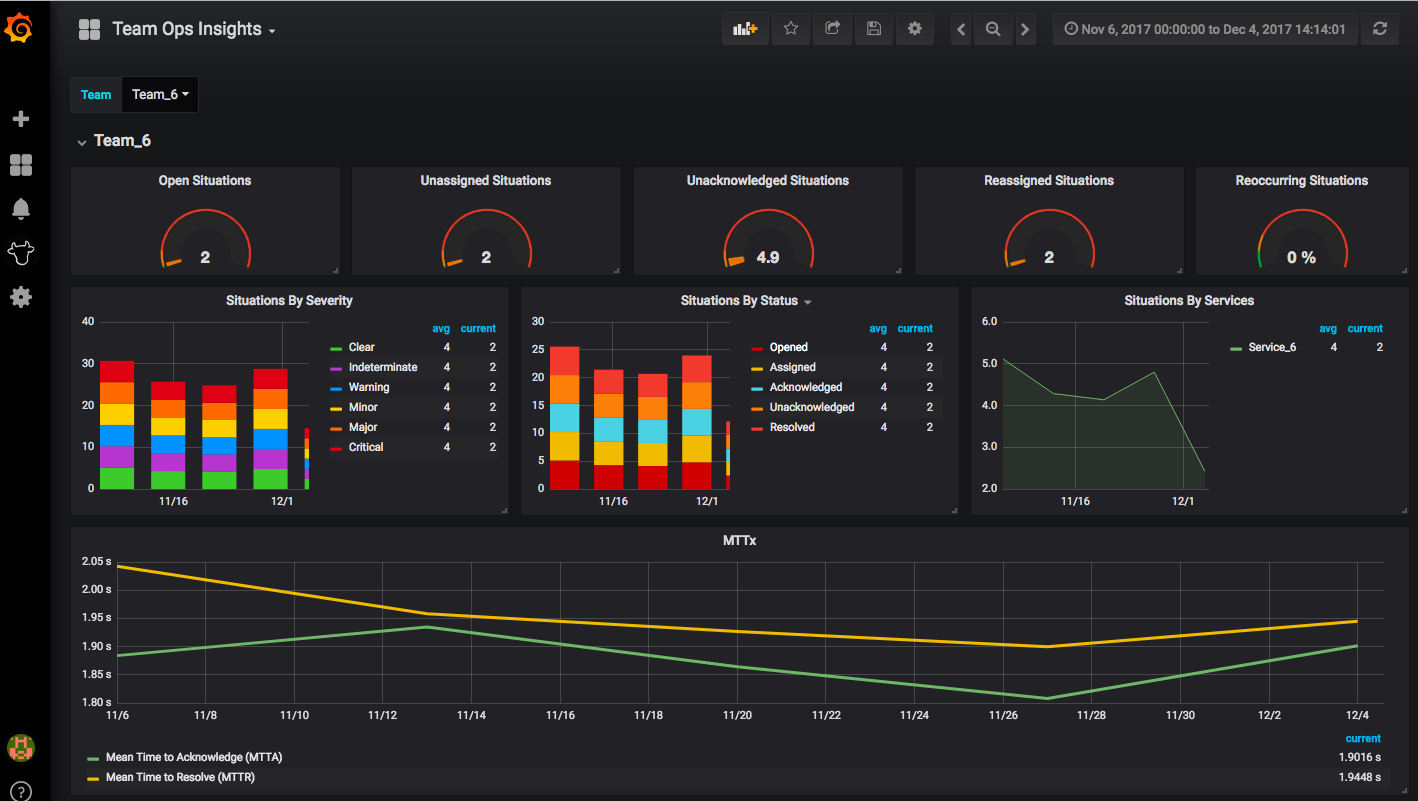Click the Unassigned Situations panel title
The height and width of the screenshot is (801, 1418).
tap(486, 181)
